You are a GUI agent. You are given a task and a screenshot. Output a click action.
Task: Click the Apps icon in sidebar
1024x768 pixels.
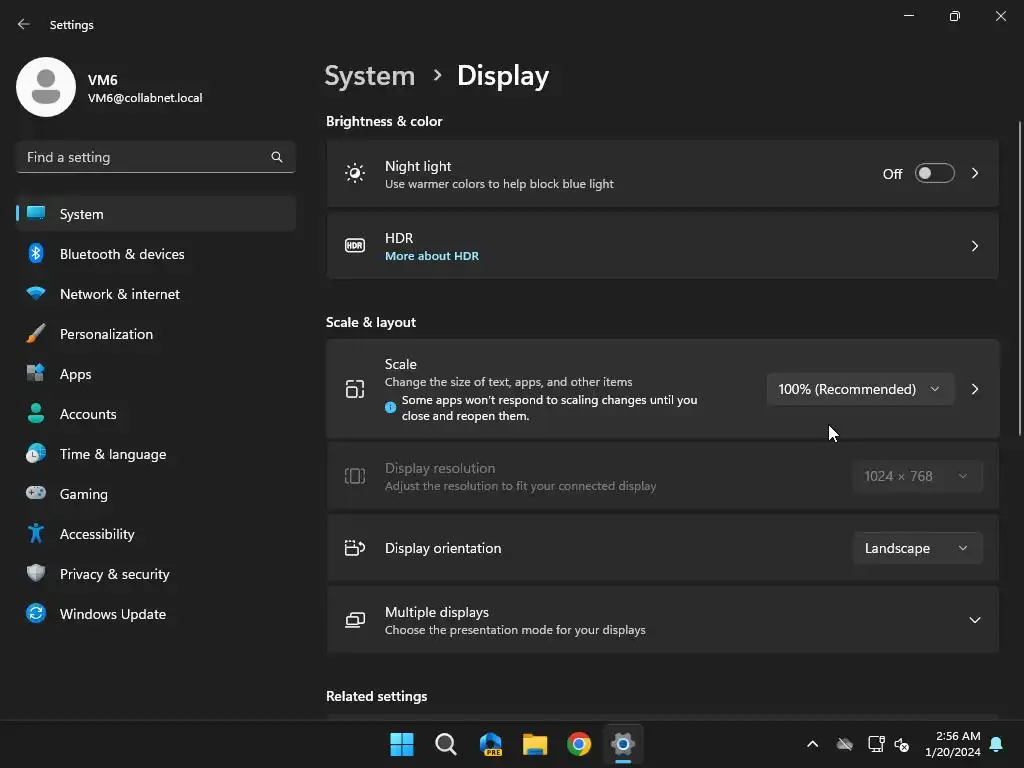pyautogui.click(x=36, y=374)
